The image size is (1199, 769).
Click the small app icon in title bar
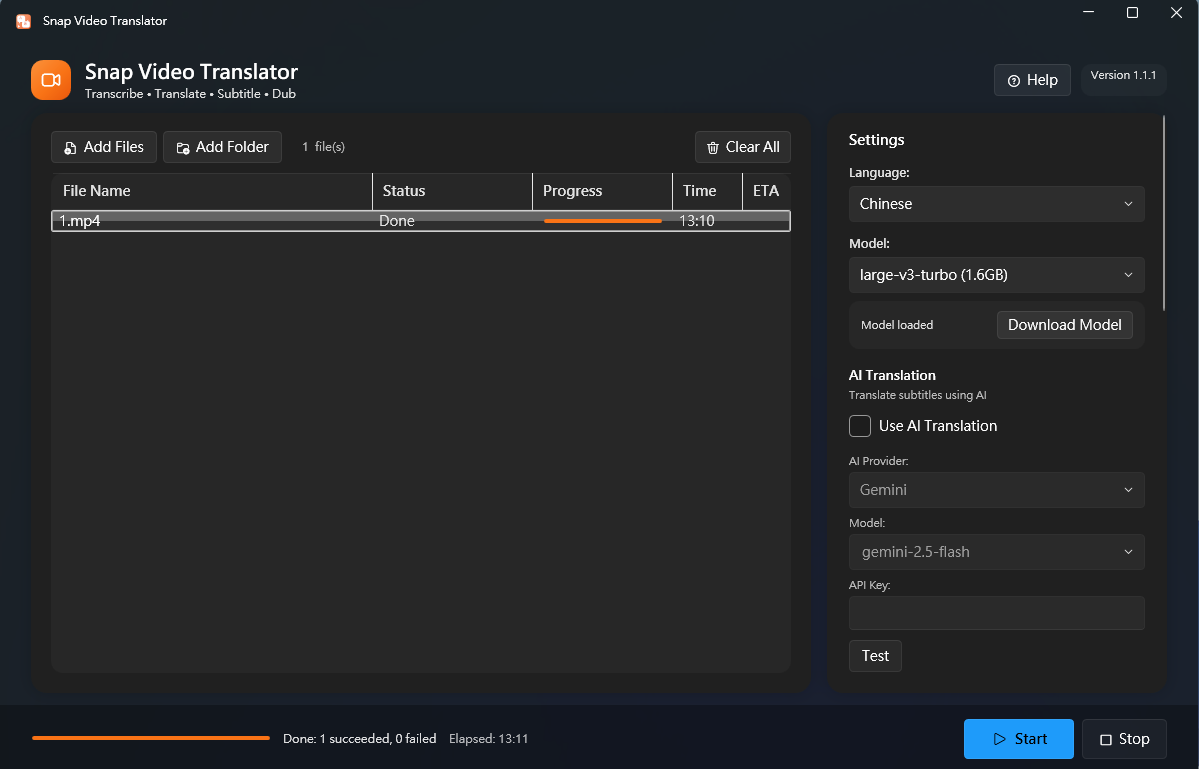[24, 21]
